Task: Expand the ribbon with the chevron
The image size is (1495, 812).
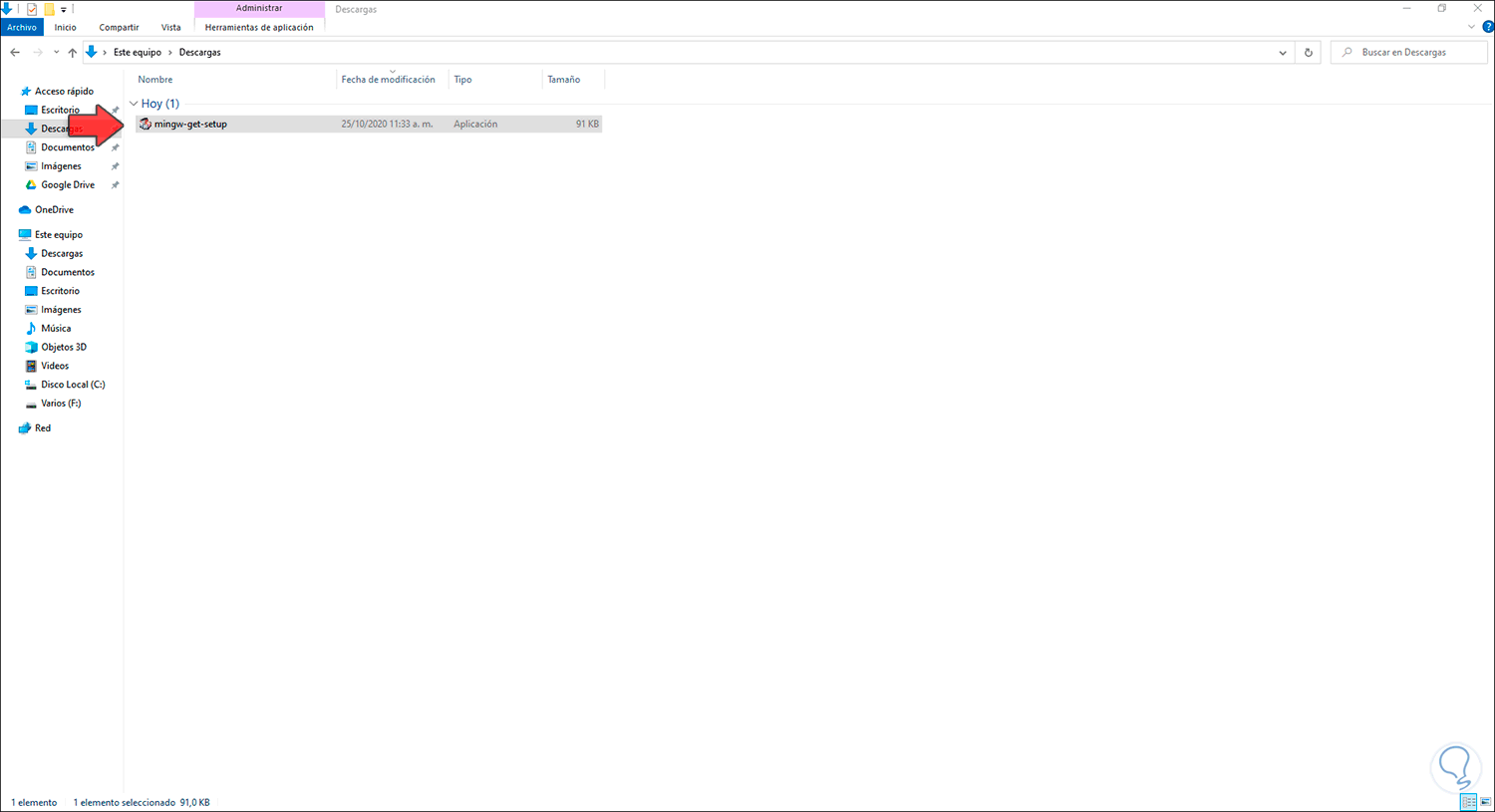Action: tap(1471, 27)
